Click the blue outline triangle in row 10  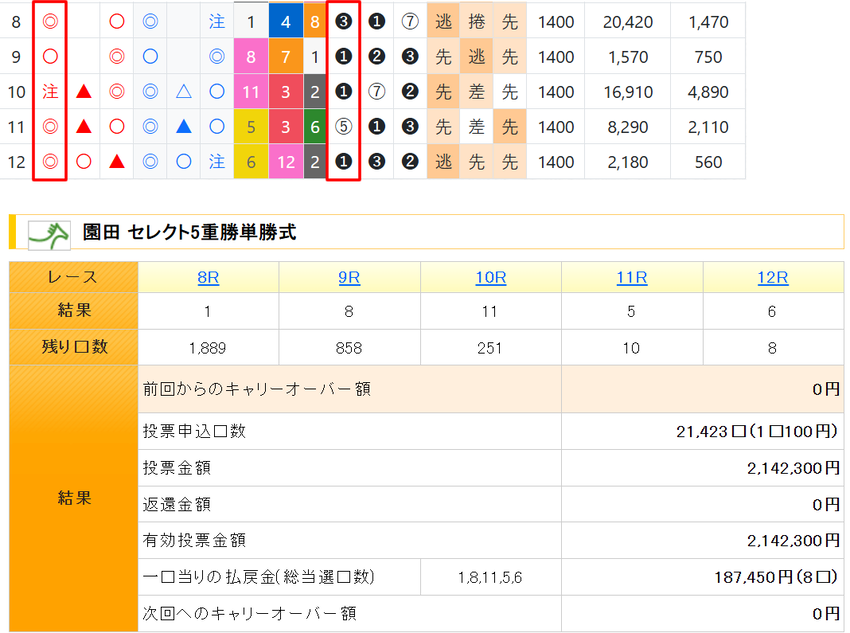pos(184,92)
